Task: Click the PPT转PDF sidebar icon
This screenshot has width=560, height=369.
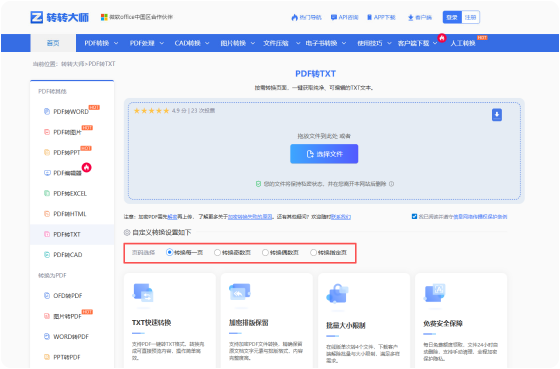Action: pos(47,357)
